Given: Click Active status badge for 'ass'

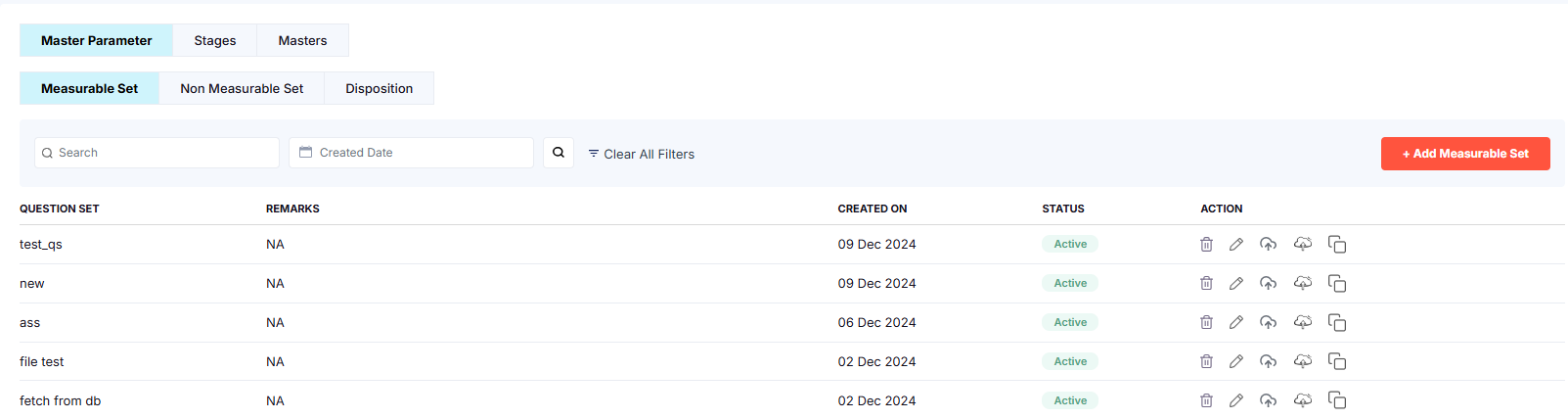Looking at the screenshot, I should click(x=1070, y=322).
